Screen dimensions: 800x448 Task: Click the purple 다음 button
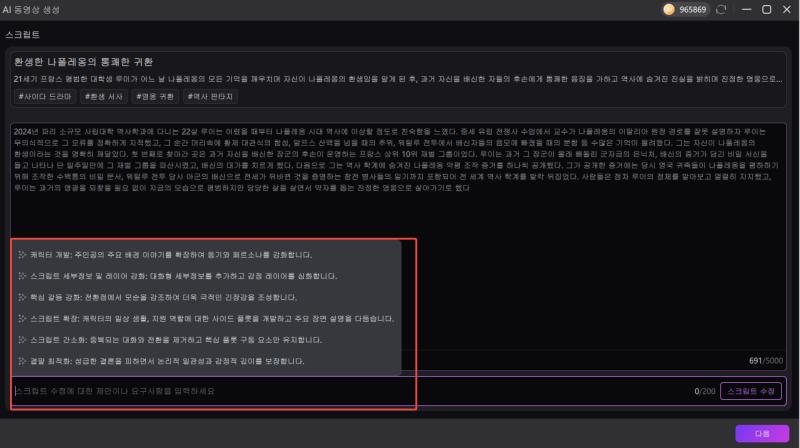click(x=762, y=434)
